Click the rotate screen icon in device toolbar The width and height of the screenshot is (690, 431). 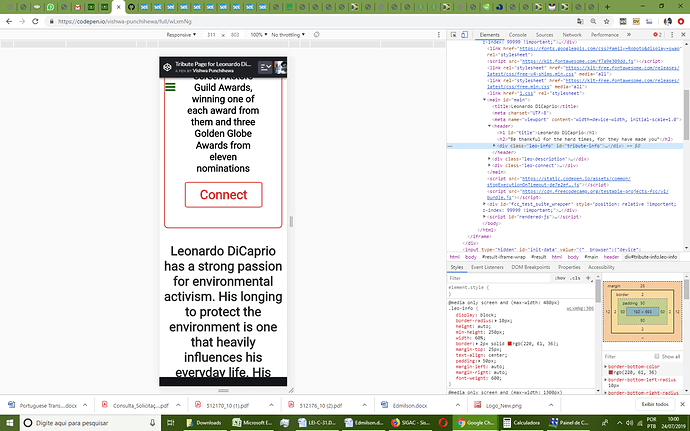tap(316, 34)
